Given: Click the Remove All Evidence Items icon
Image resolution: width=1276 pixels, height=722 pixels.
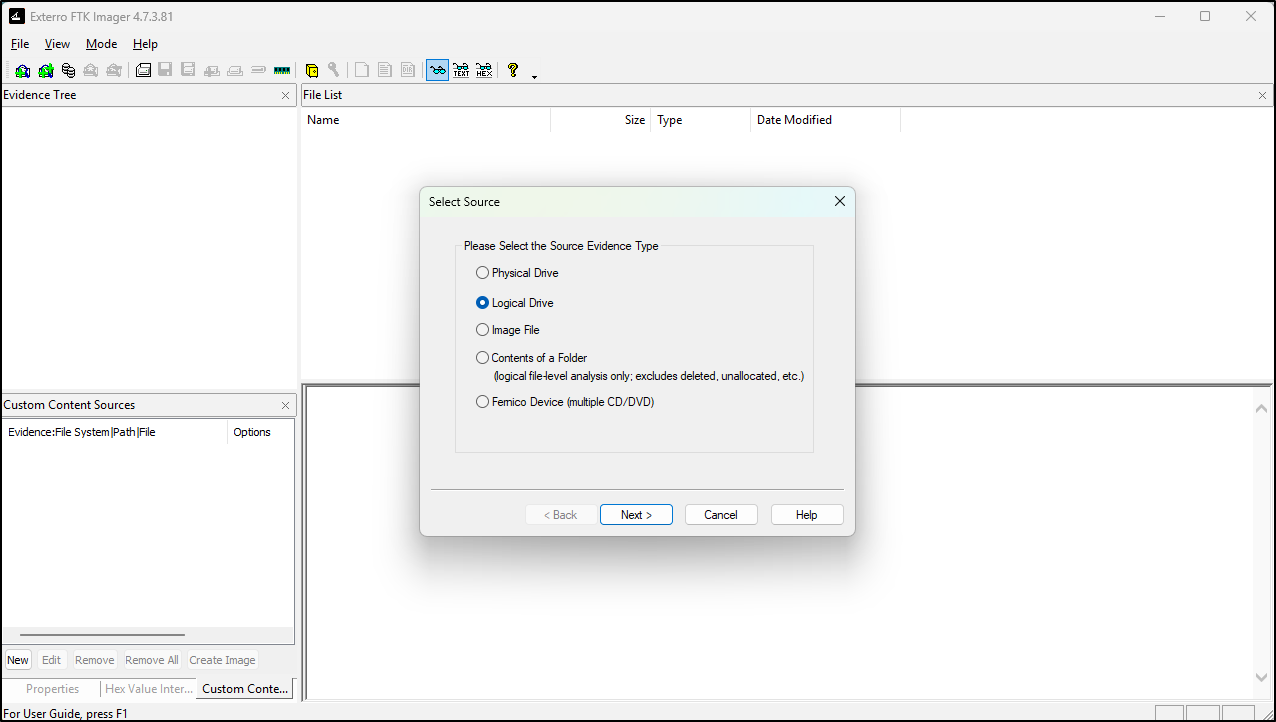Looking at the screenshot, I should (x=114, y=70).
